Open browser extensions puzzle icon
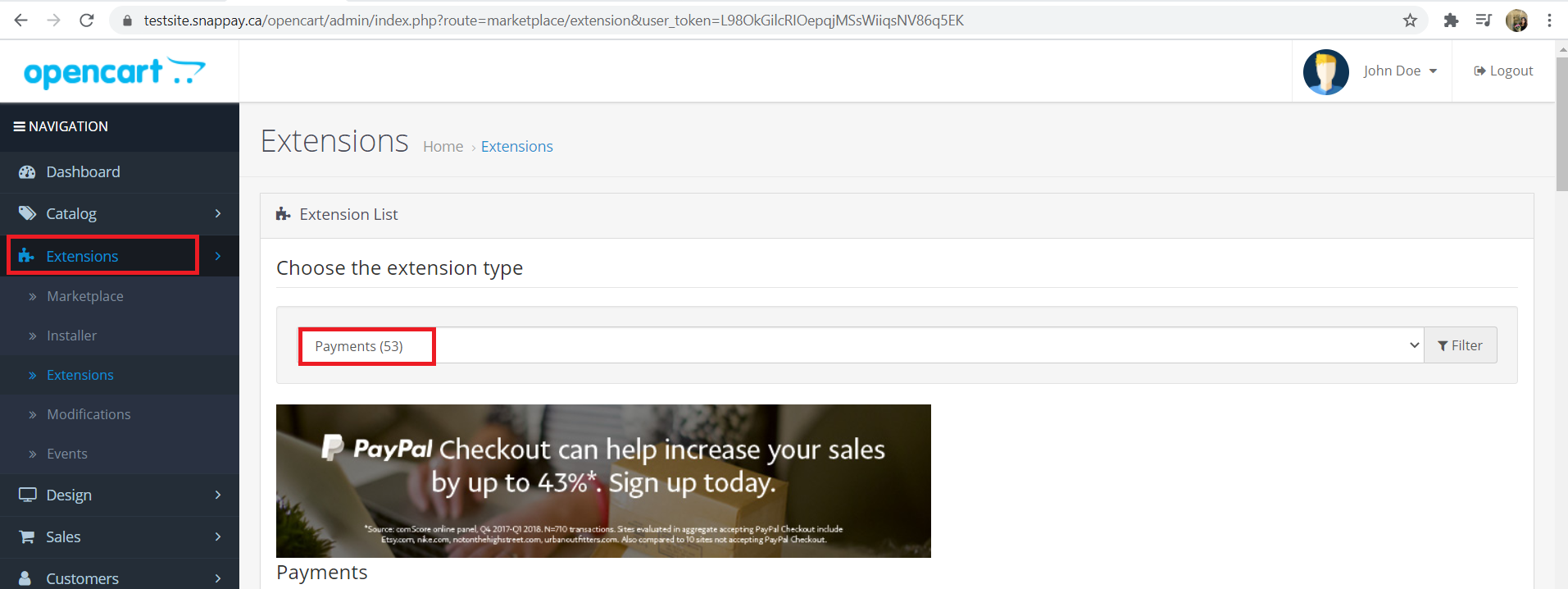This screenshot has height=589, width=1568. (x=1451, y=21)
